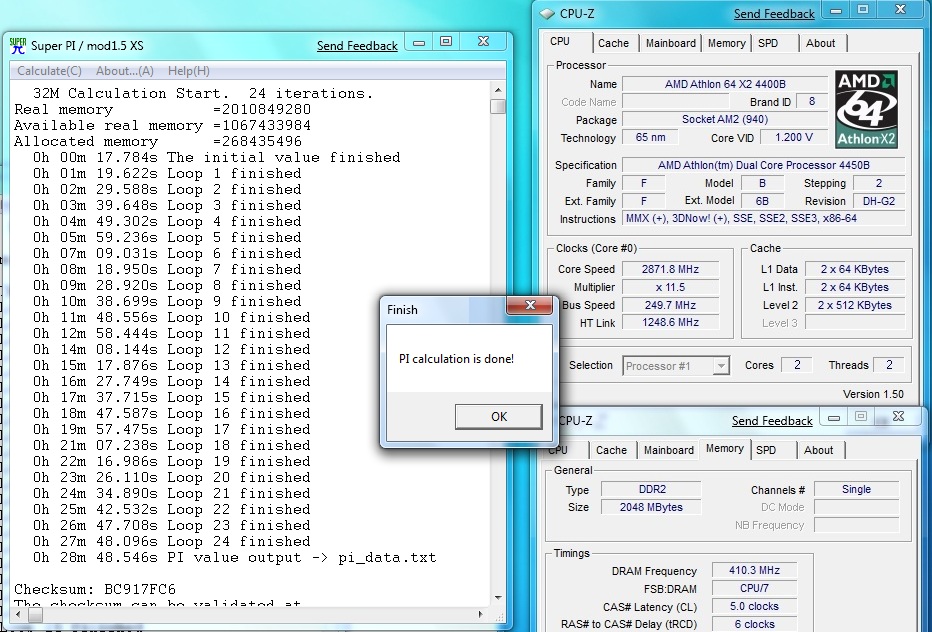Select Memory tab in lower CPU-Z window
The image size is (932, 632).
pyautogui.click(x=725, y=448)
